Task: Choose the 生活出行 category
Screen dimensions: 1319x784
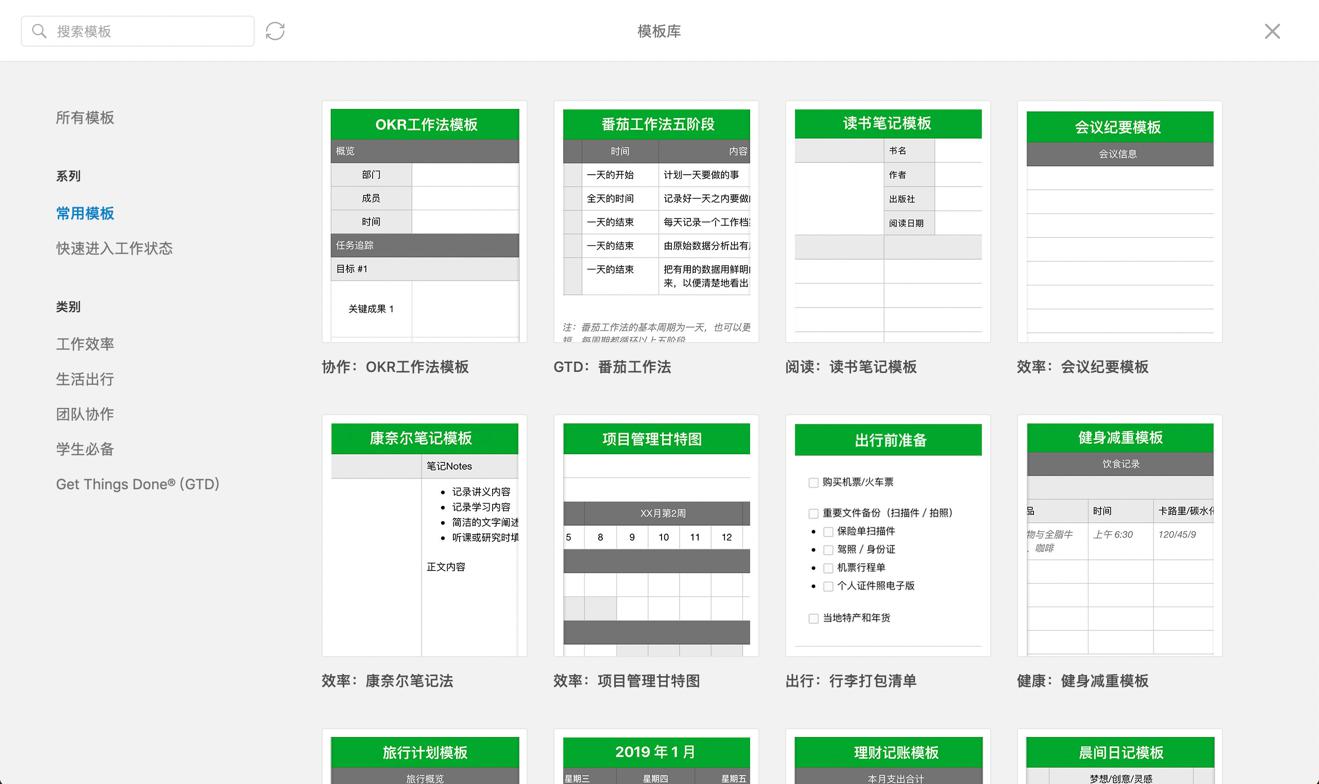Action: click(85, 379)
